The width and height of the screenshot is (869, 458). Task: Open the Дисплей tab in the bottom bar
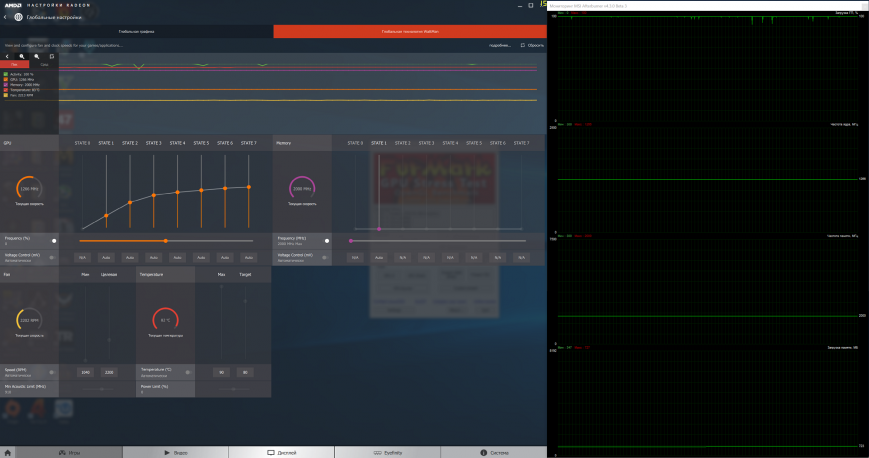click(282, 452)
